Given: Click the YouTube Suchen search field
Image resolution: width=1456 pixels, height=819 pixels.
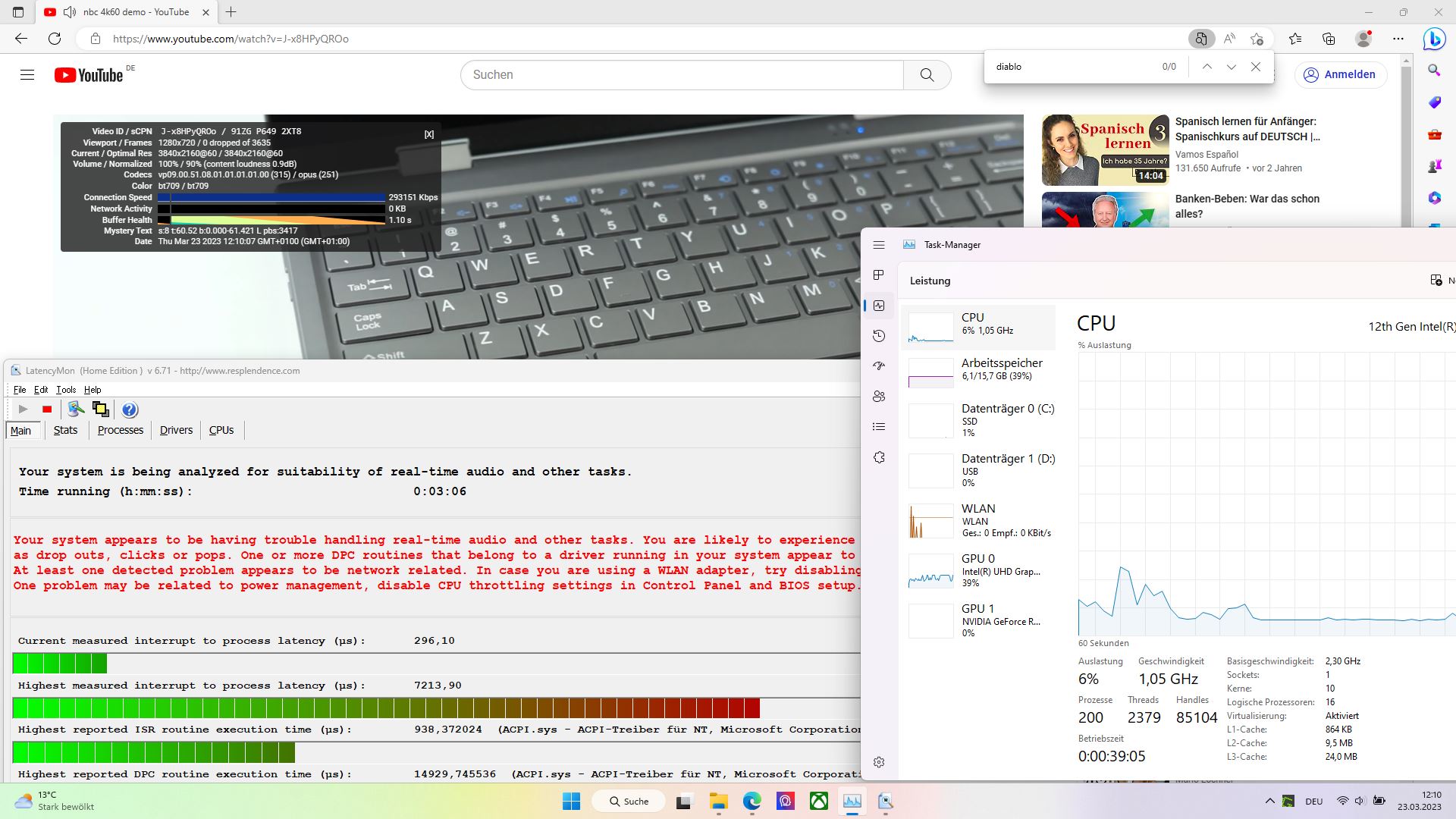Looking at the screenshot, I should click(x=681, y=74).
